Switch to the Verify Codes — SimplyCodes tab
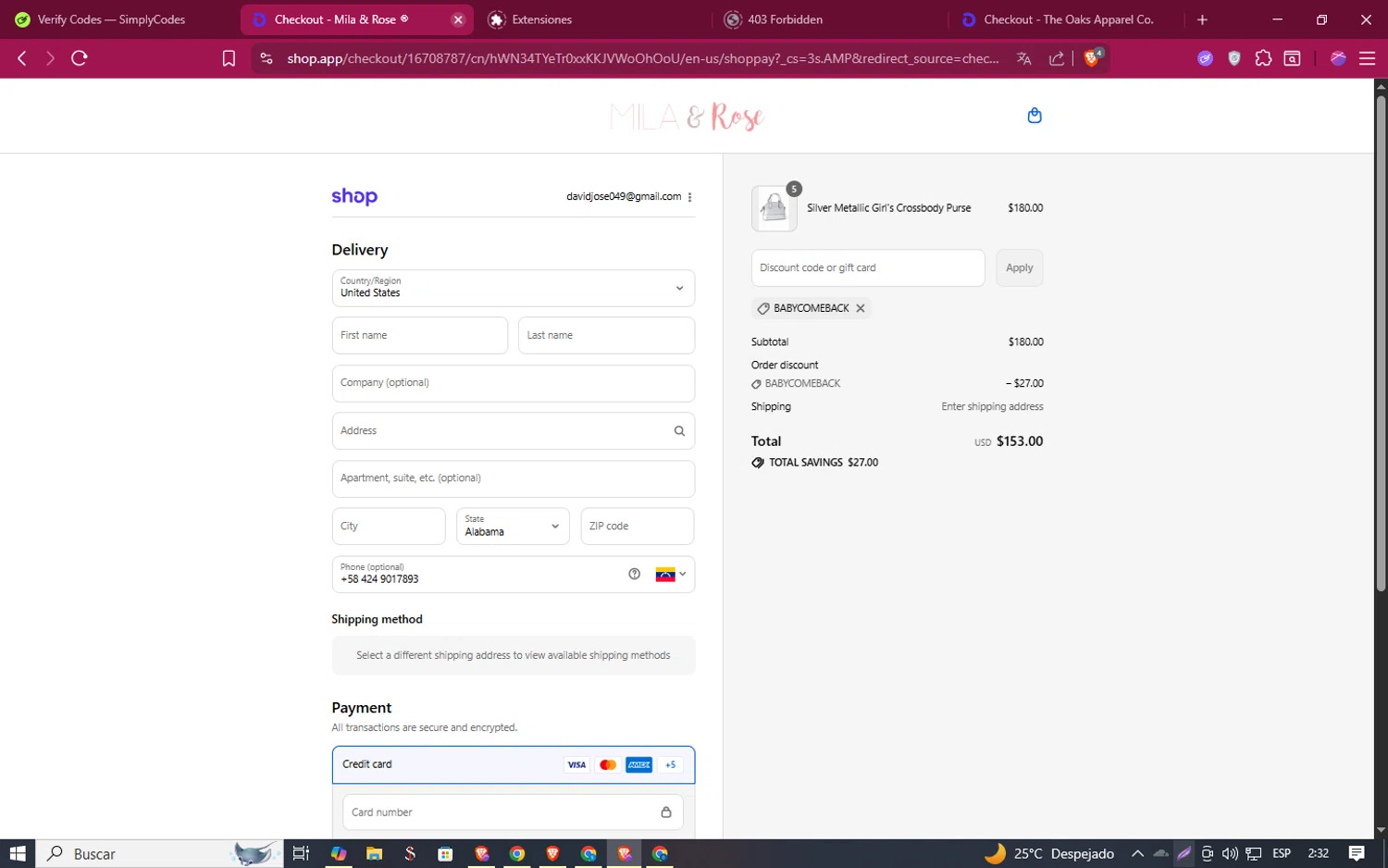 [112, 19]
